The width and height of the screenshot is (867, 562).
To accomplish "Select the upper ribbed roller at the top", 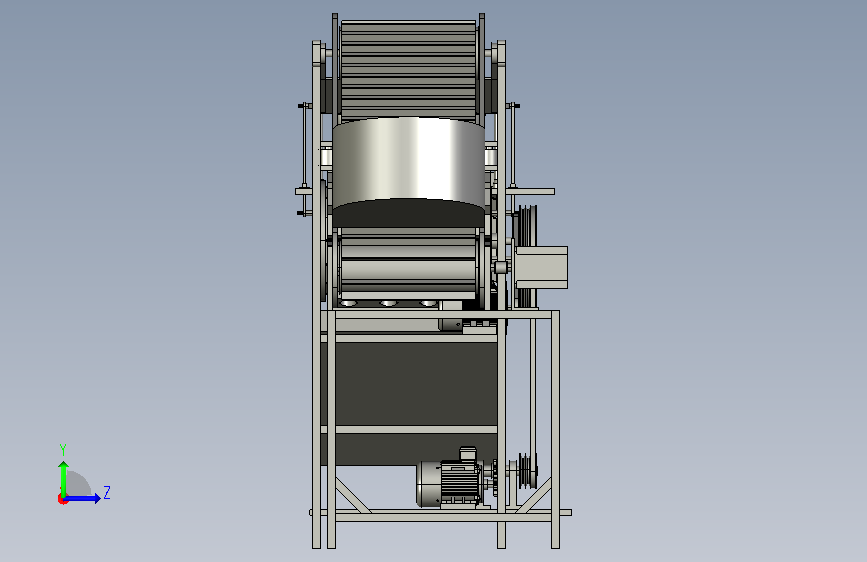I will click(409, 71).
